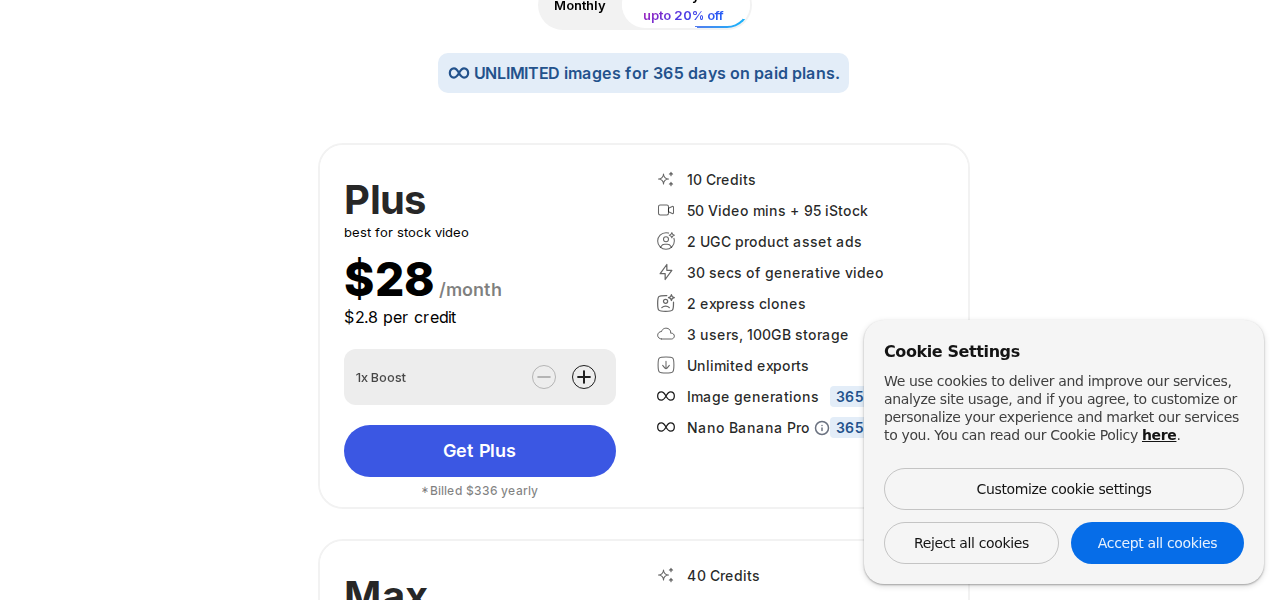Click the sparkle icon beside 10 Credits

(x=665, y=178)
